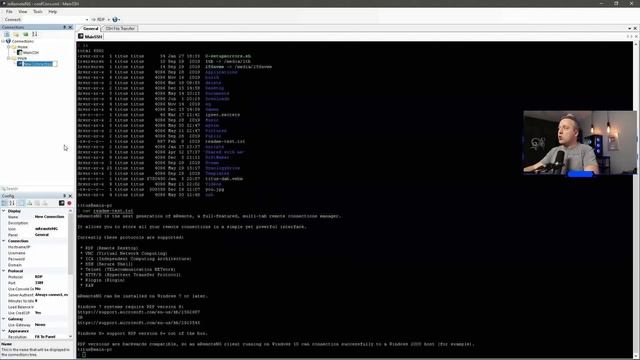Image resolution: width=640 pixels, height=360 pixels.
Task: Select the MainSSH connection tab
Action: 91,37
